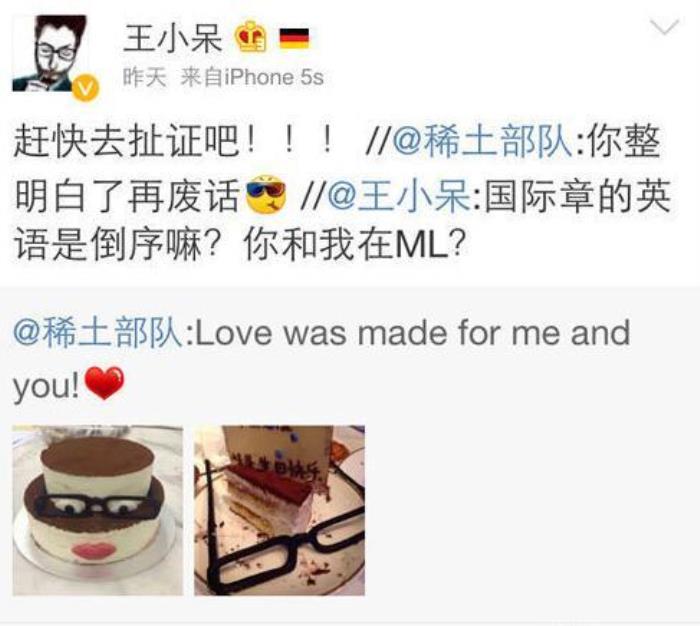Open the 王小呆 username at post header
This screenshot has width=700, height=626.
[x=173, y=38]
